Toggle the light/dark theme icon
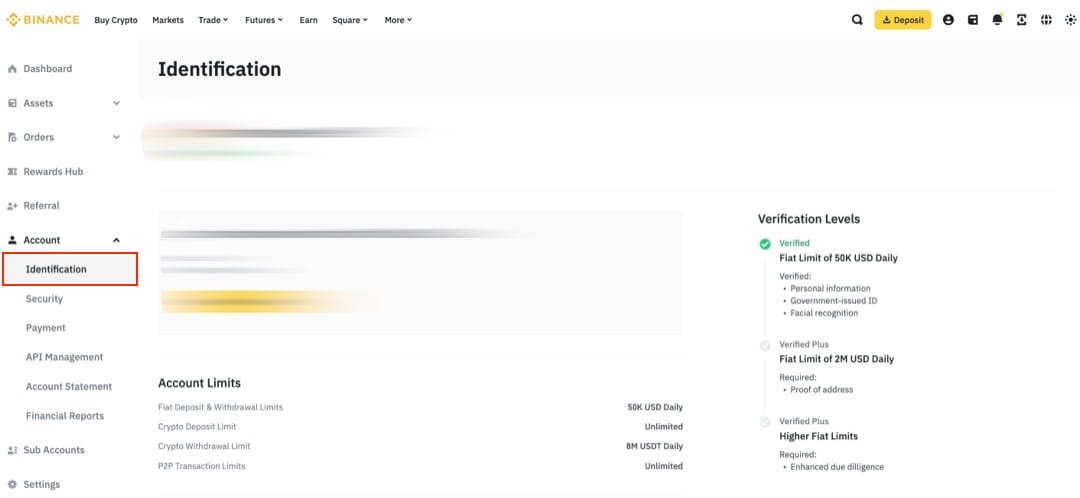 (x=1070, y=20)
